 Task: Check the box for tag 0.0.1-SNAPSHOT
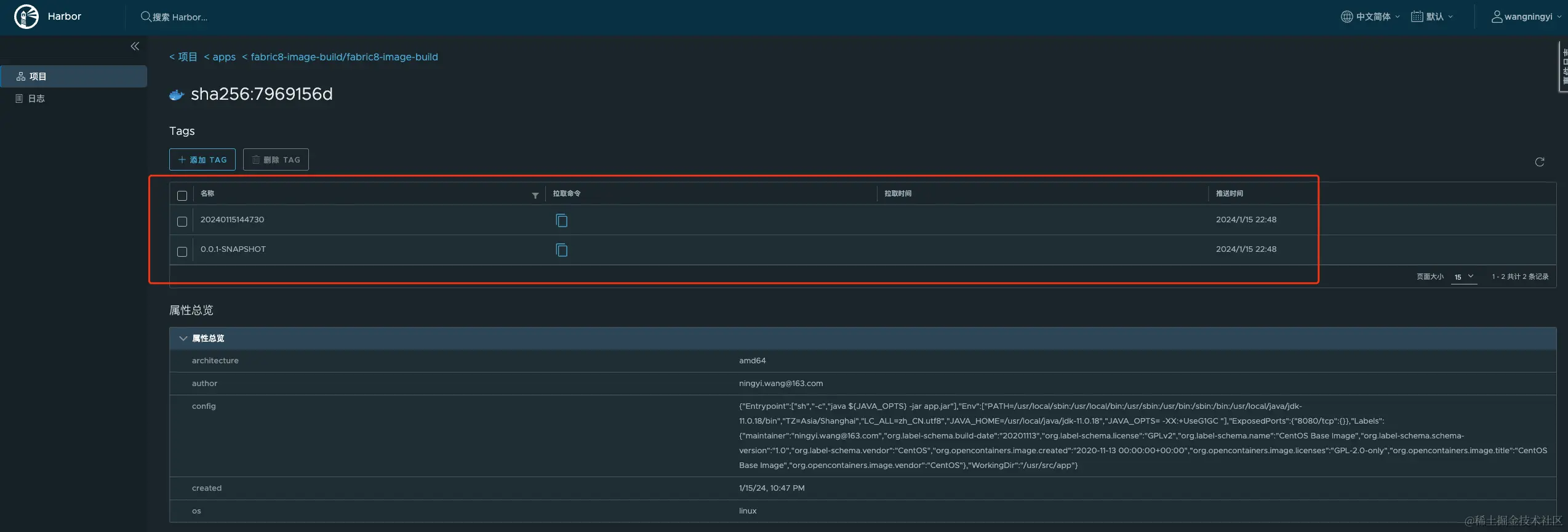[182, 252]
